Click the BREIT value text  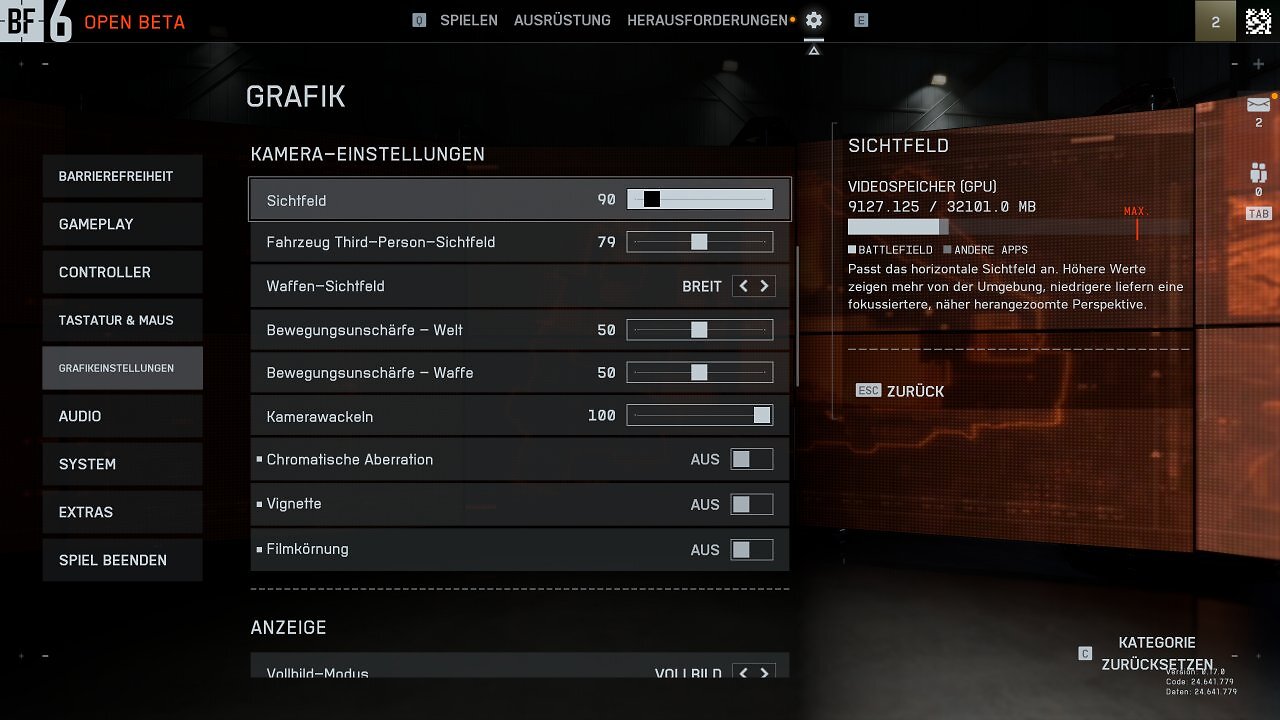pos(702,286)
